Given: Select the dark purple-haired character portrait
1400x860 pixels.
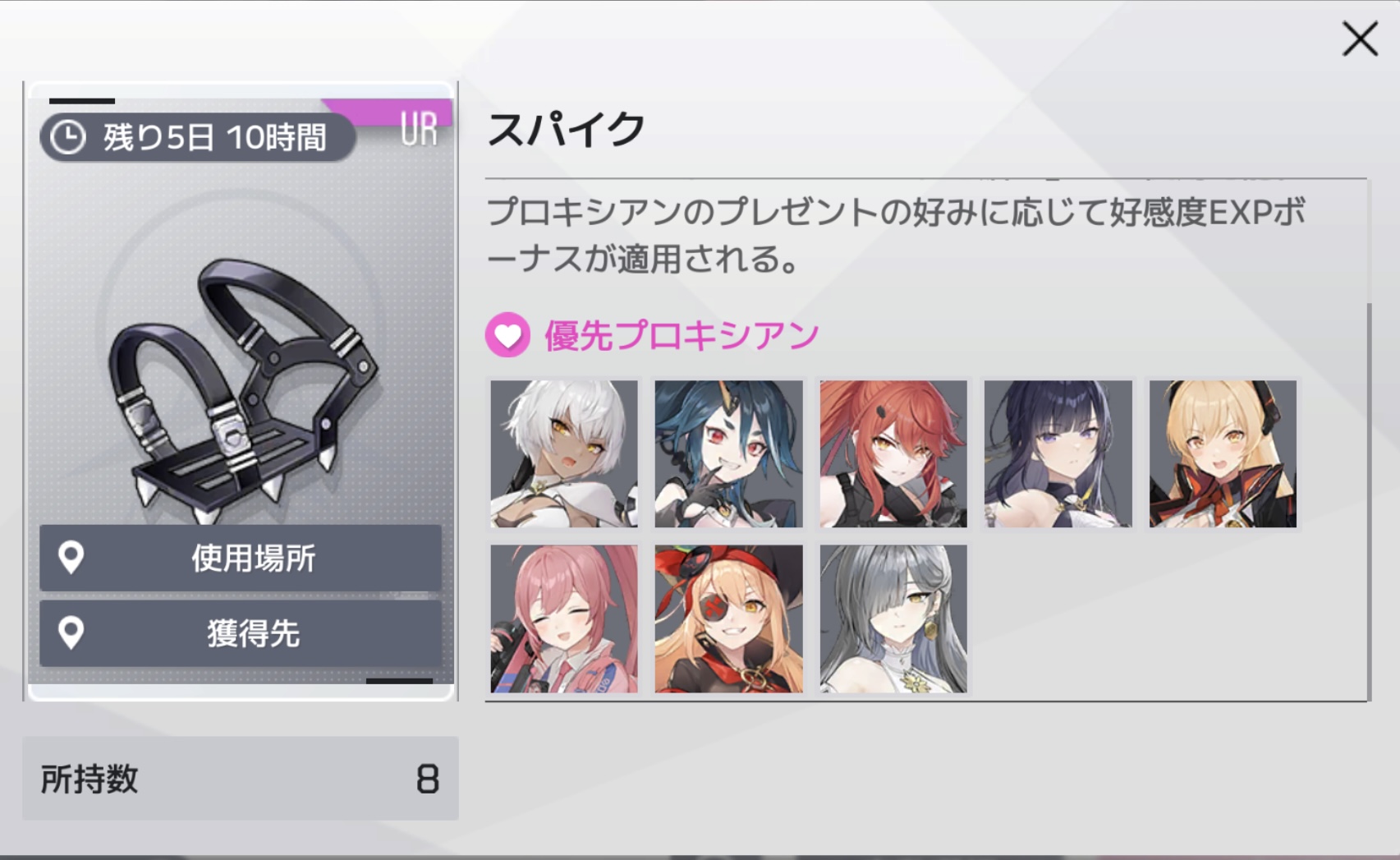Looking at the screenshot, I should pos(1058,453).
